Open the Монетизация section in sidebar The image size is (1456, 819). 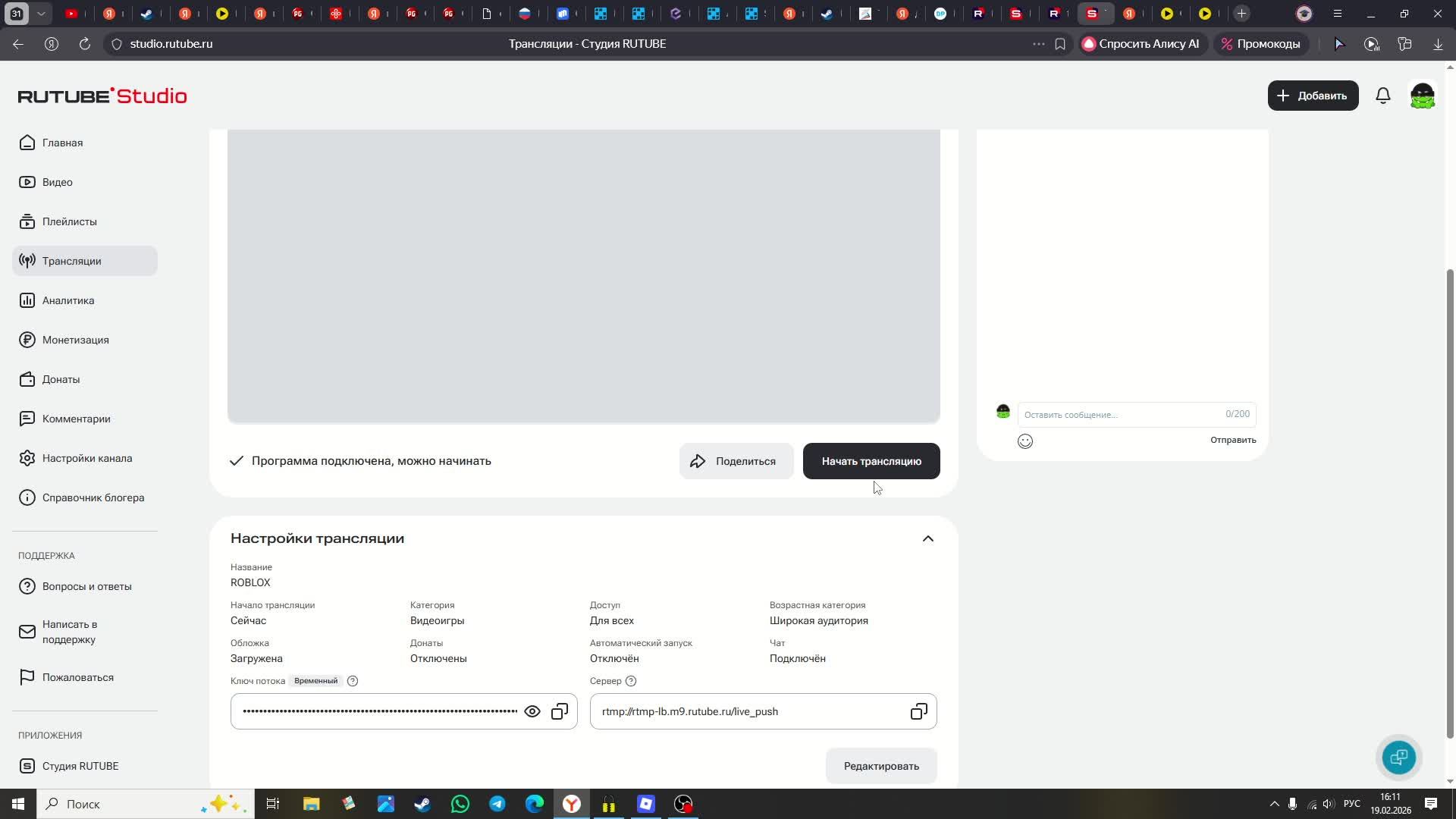(75, 339)
